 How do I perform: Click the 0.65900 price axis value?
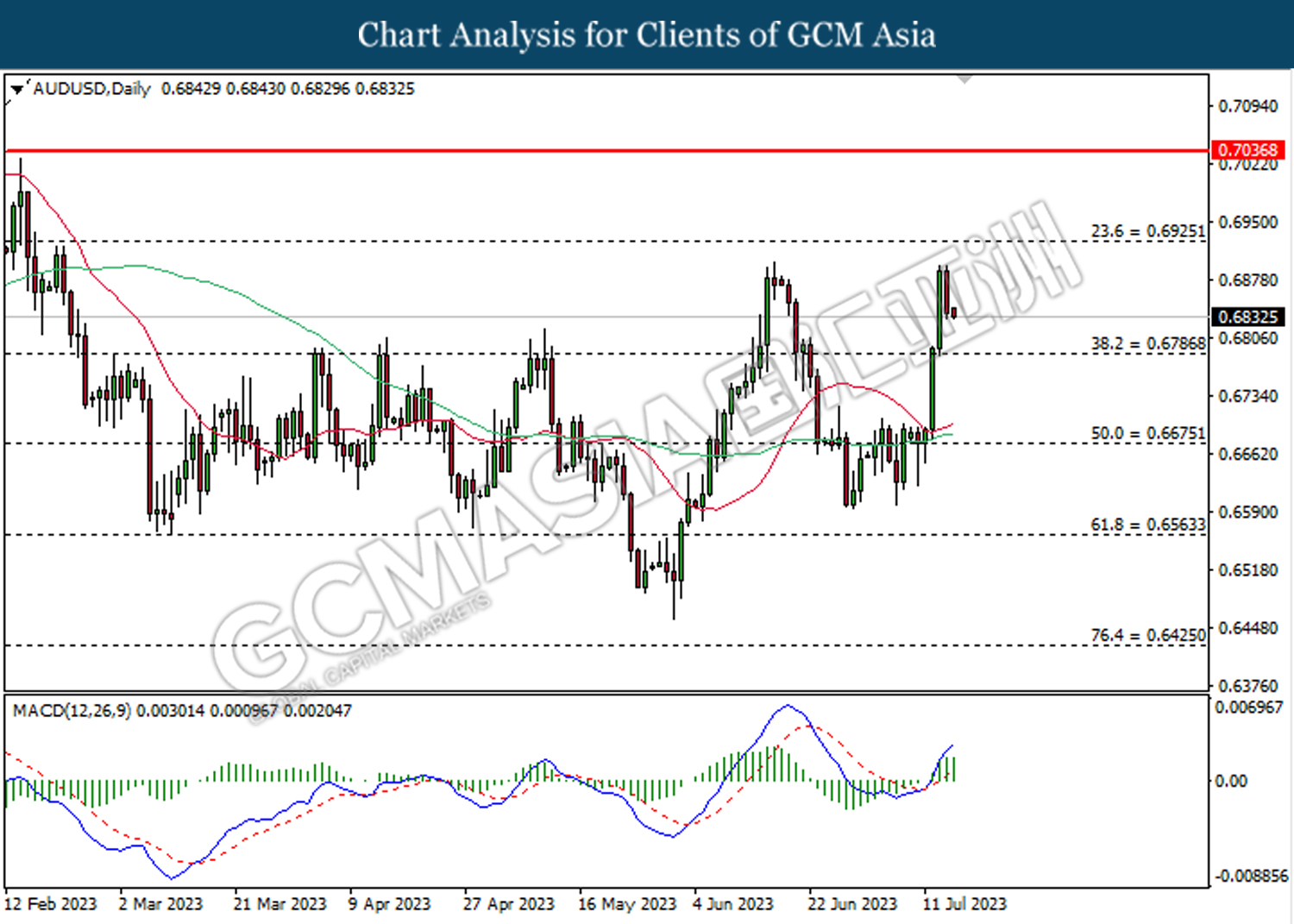(x=1247, y=512)
